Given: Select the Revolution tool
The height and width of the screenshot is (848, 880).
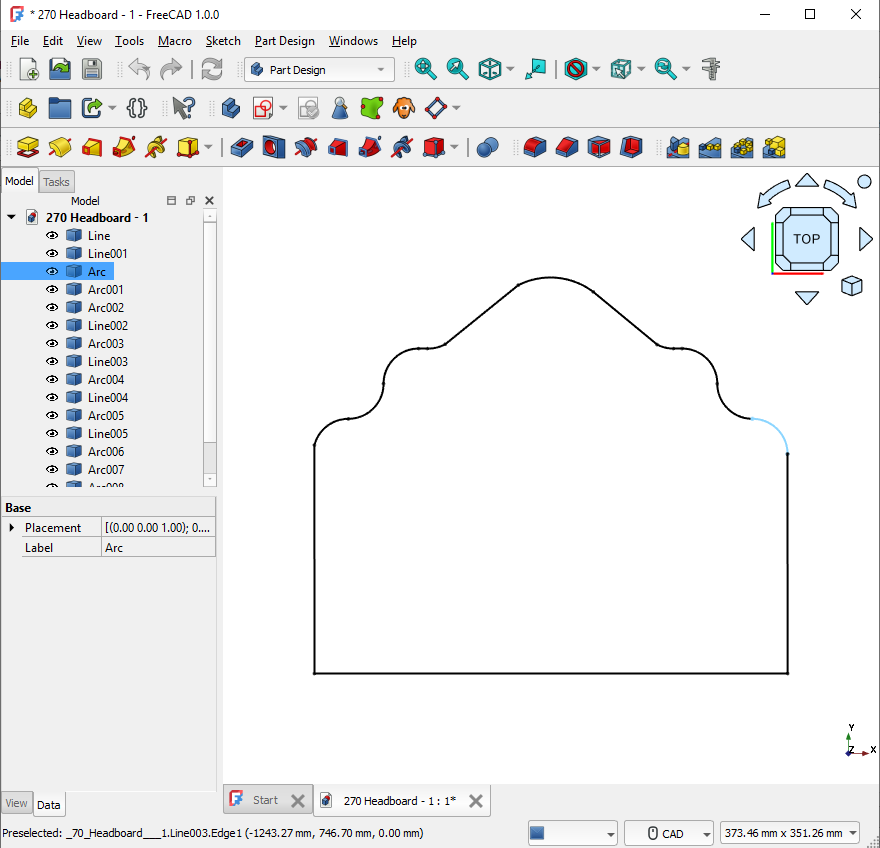Looking at the screenshot, I should click(x=59, y=148).
